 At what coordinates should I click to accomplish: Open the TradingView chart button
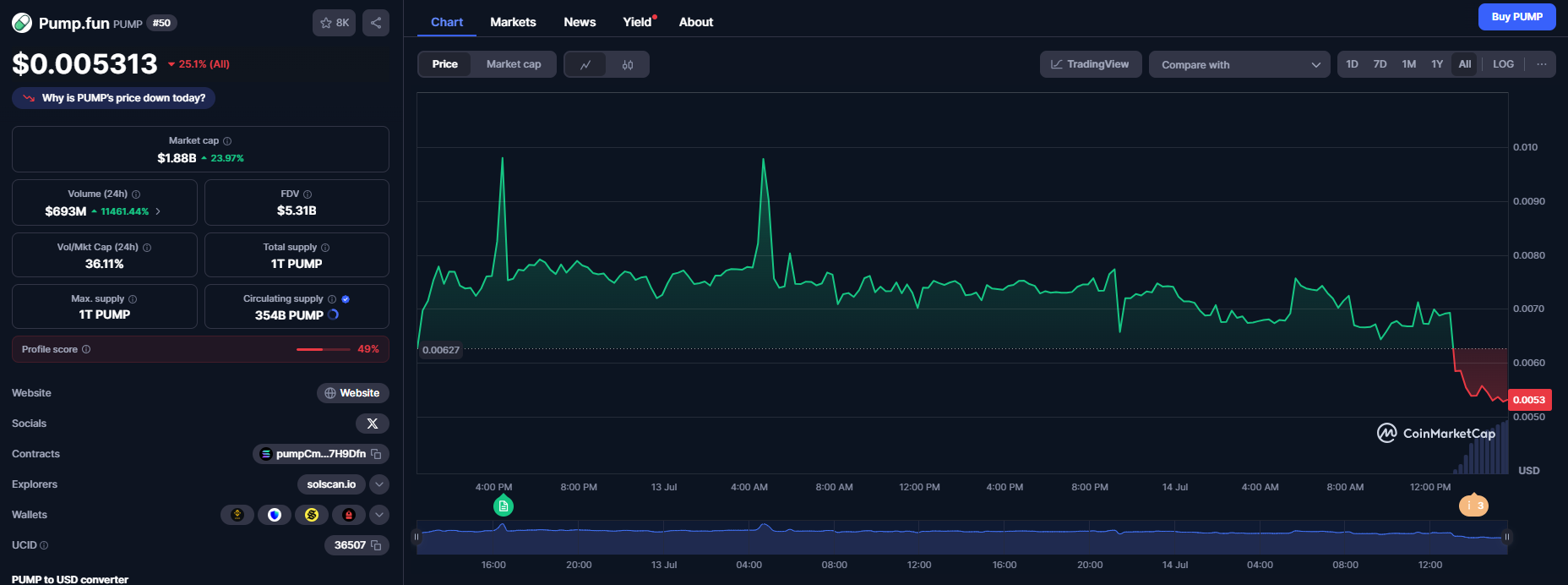click(1091, 64)
